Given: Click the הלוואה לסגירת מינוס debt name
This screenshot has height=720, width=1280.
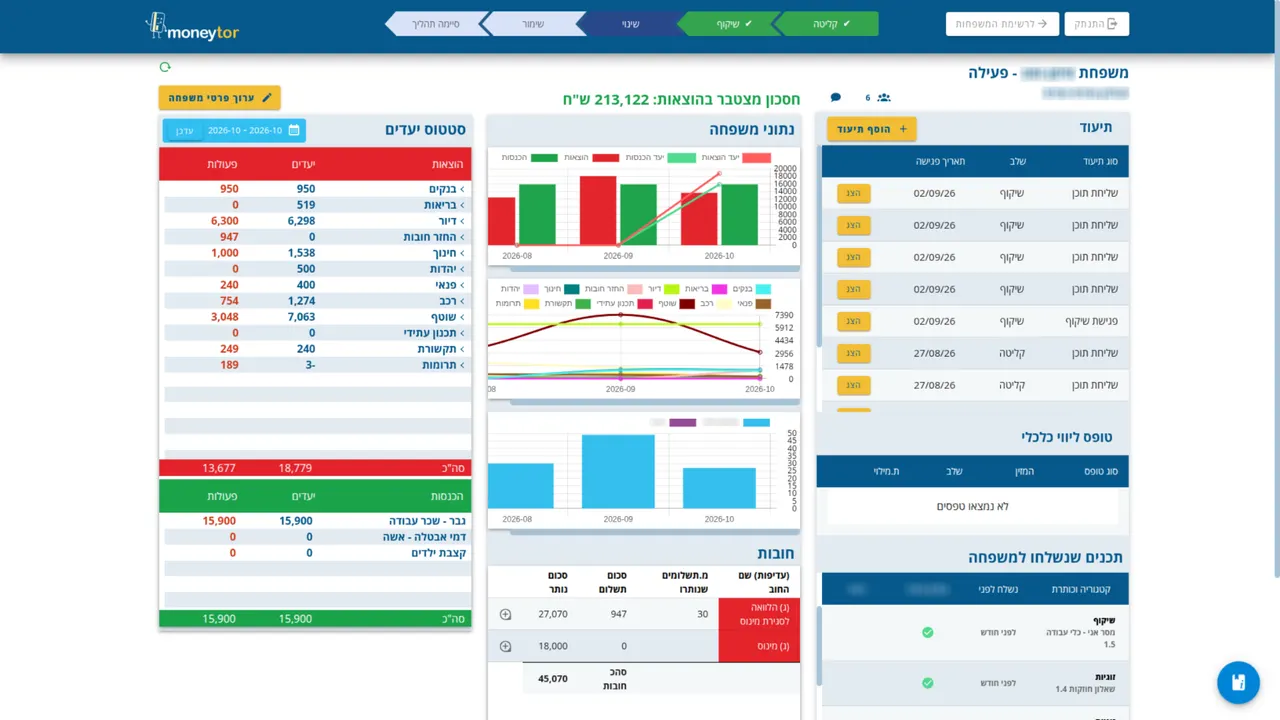Looking at the screenshot, I should pos(759,614).
